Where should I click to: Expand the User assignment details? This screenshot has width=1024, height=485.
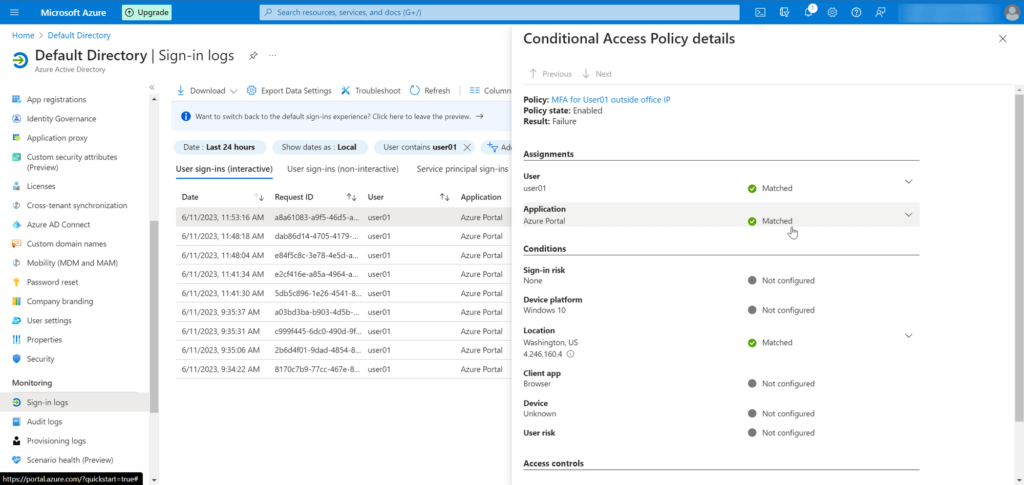tap(908, 181)
